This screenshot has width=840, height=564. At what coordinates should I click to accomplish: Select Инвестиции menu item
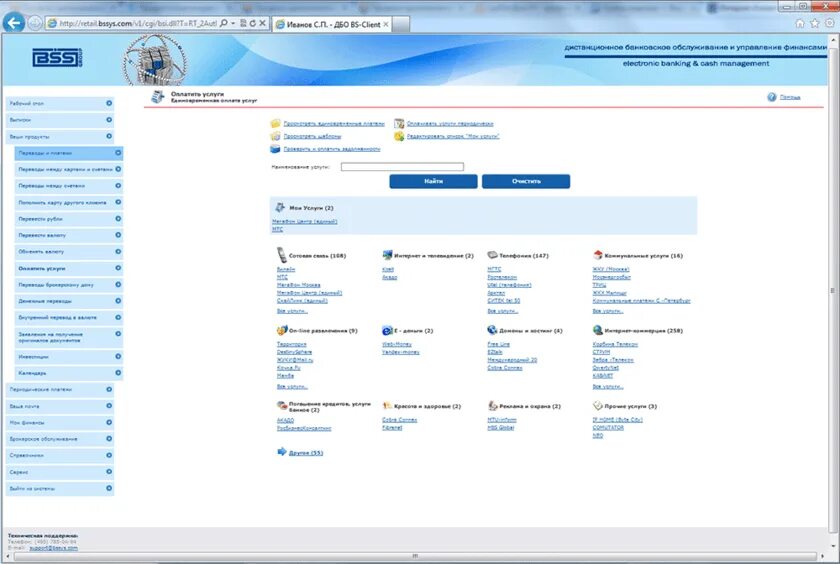pyautogui.click(x=69, y=356)
